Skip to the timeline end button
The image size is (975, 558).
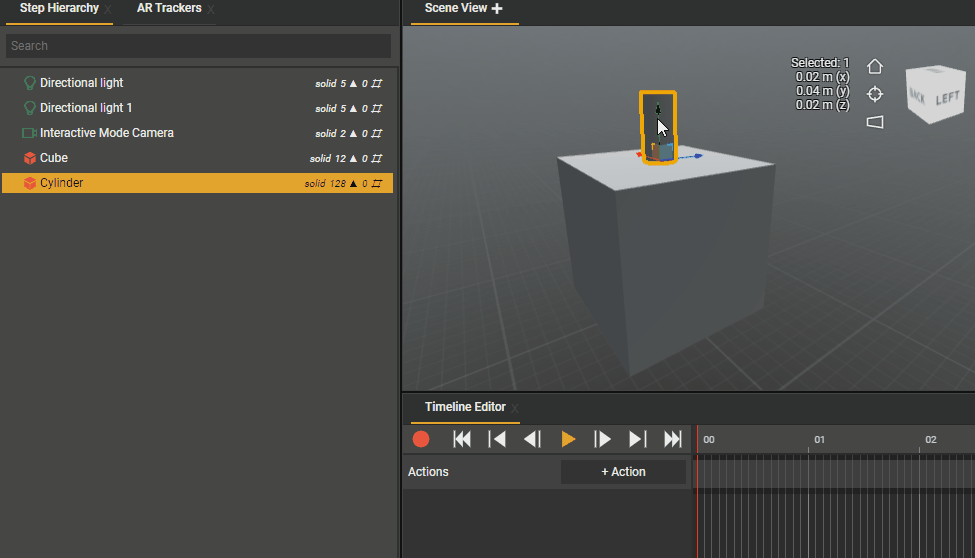tap(673, 439)
